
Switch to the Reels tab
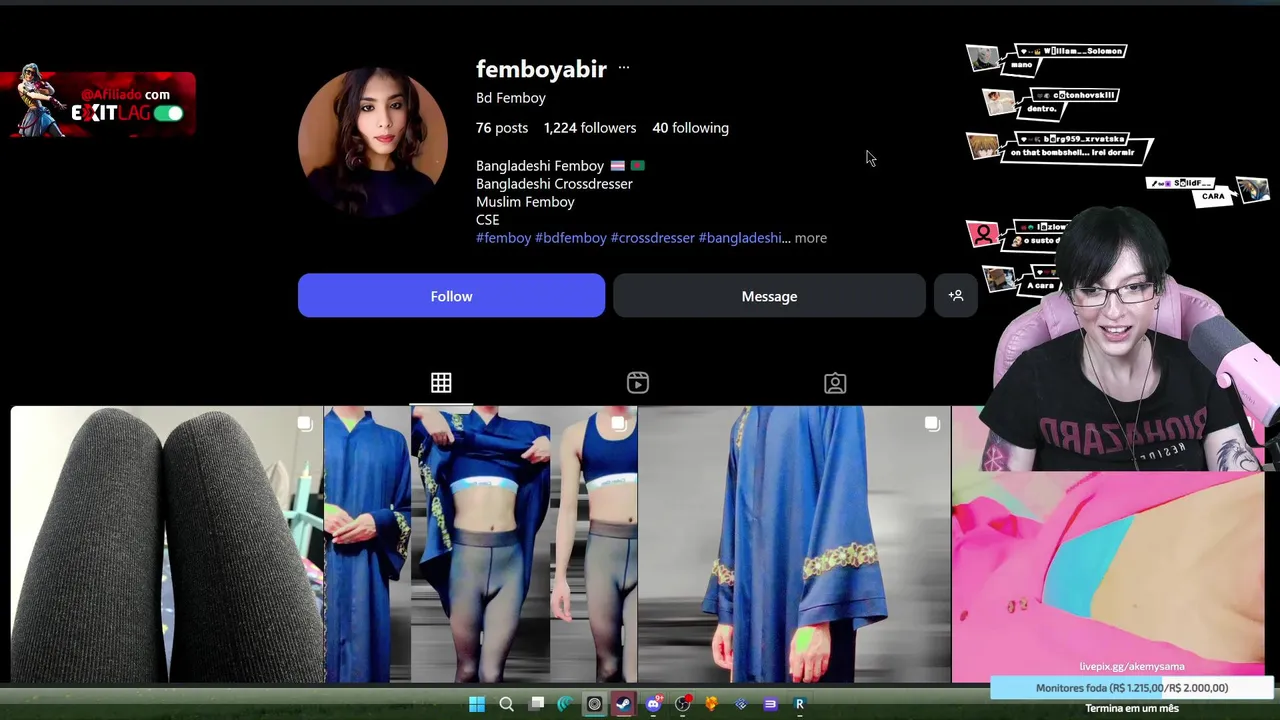pos(638,383)
